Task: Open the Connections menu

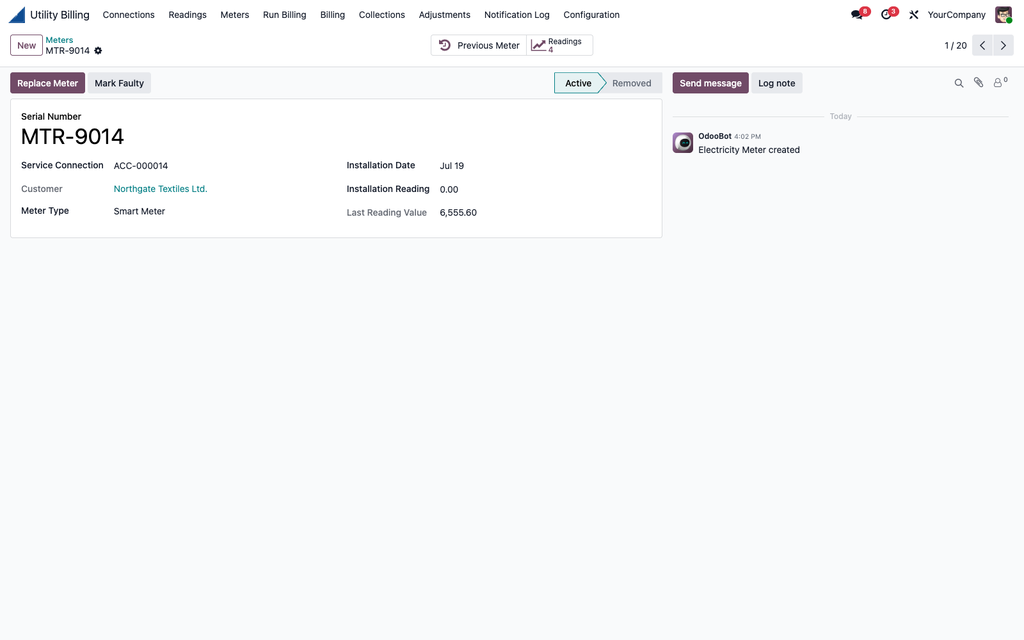Action: tap(129, 14)
